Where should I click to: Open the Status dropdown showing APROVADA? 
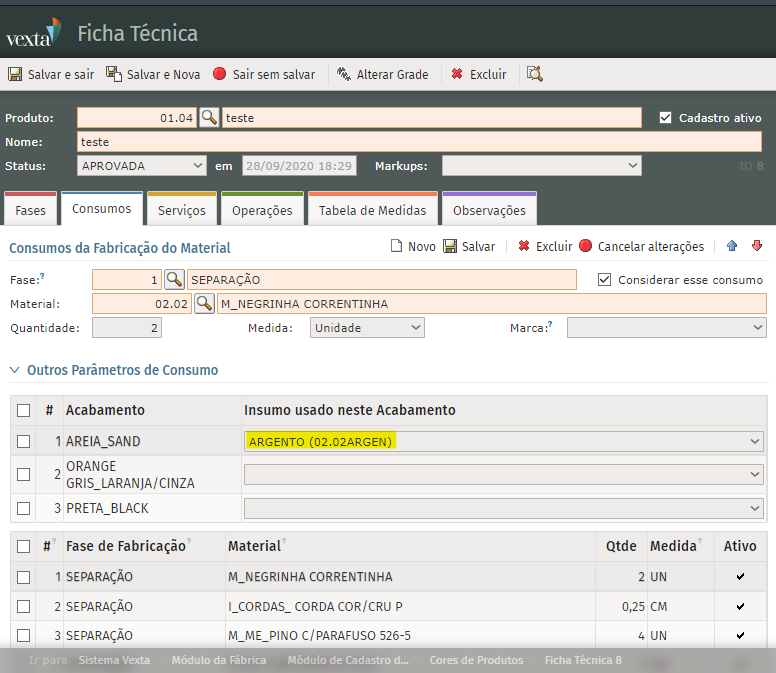[x=142, y=166]
